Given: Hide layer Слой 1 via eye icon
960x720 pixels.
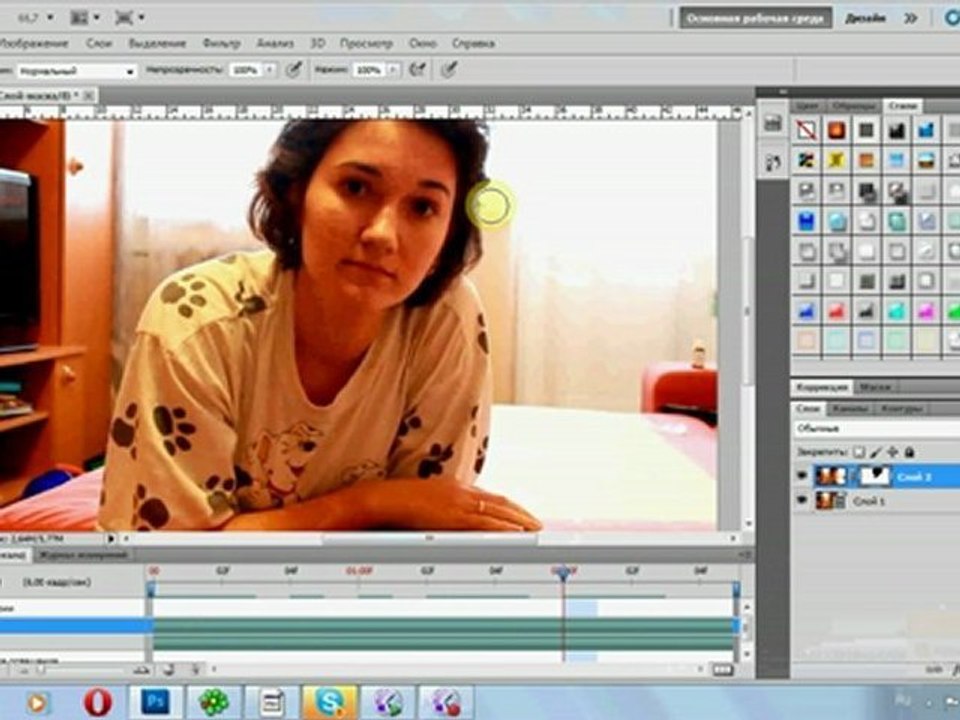Looking at the screenshot, I should [802, 501].
